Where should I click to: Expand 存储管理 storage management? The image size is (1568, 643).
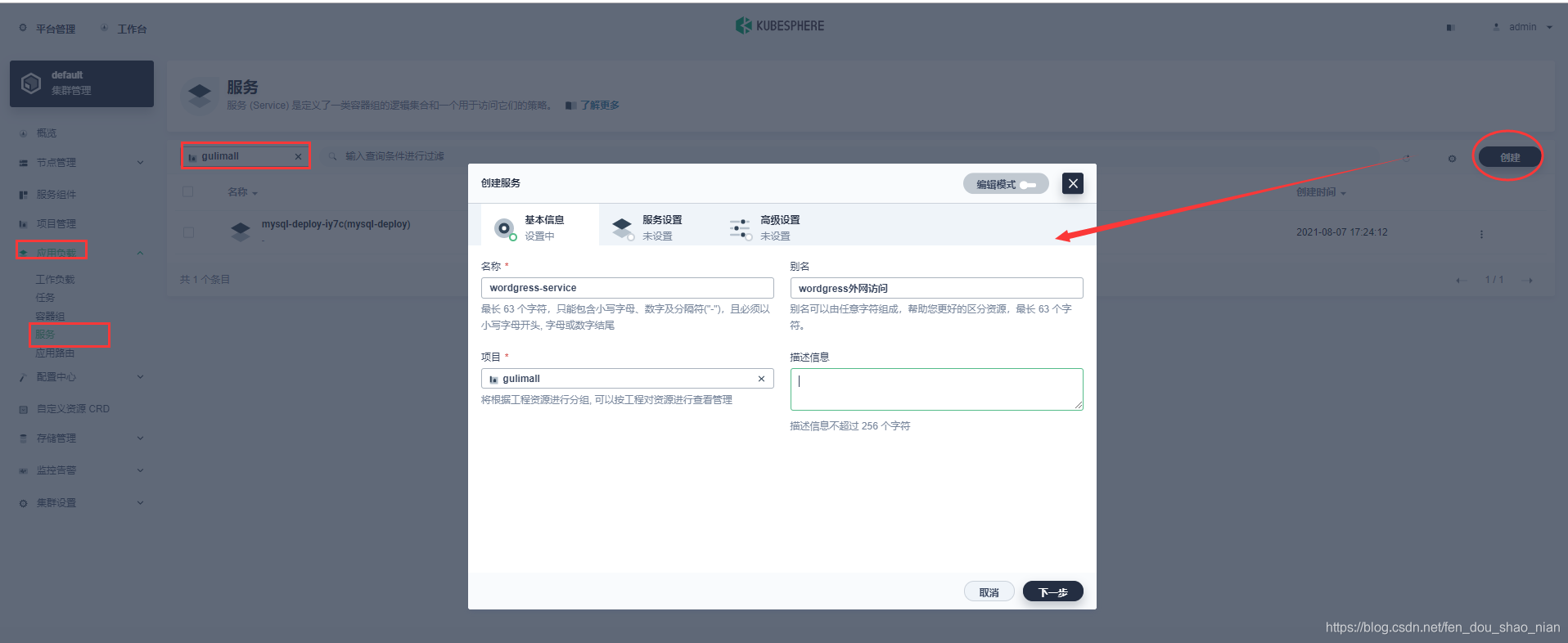[x=82, y=438]
